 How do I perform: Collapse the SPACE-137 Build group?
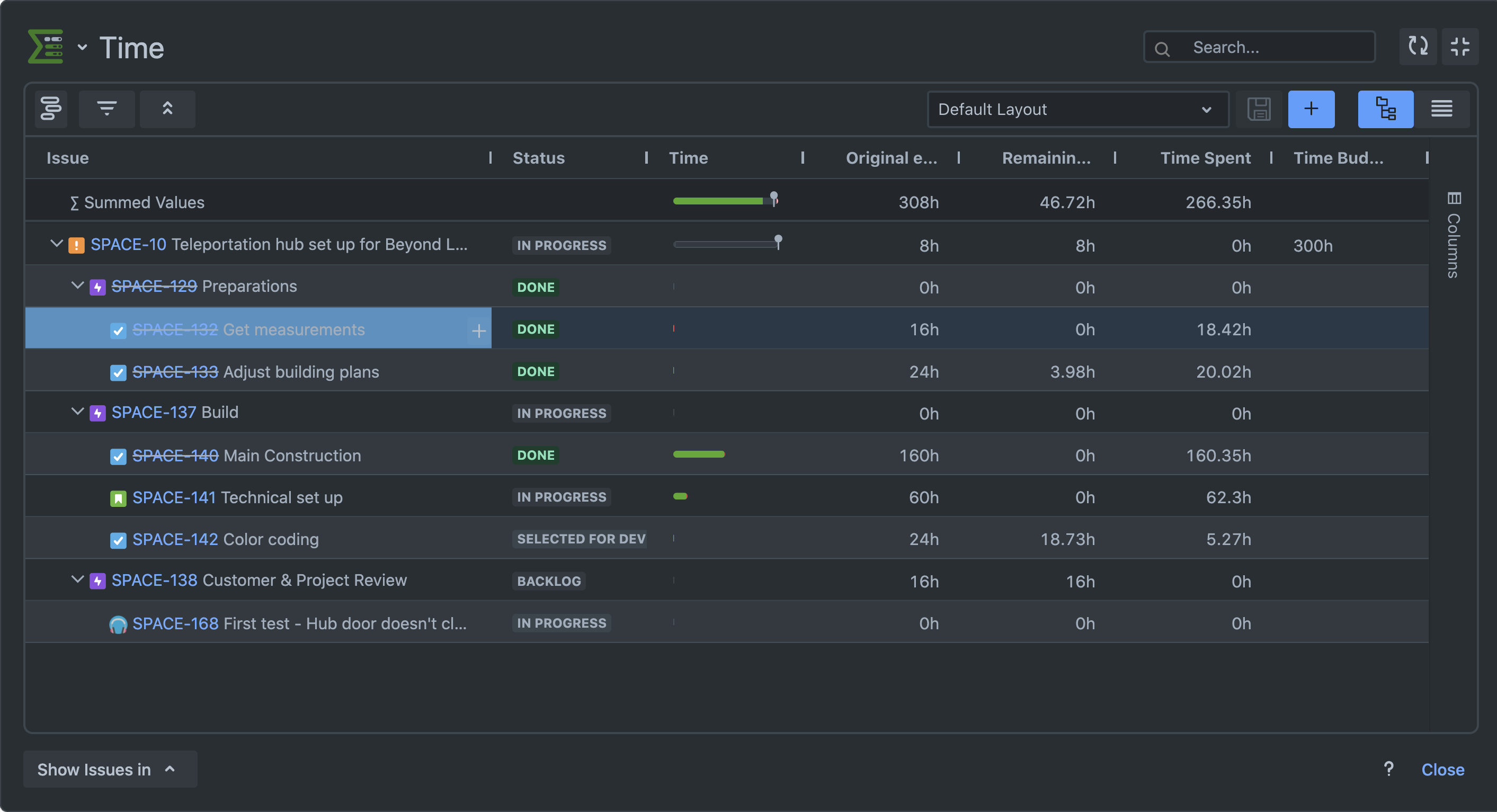(x=77, y=412)
